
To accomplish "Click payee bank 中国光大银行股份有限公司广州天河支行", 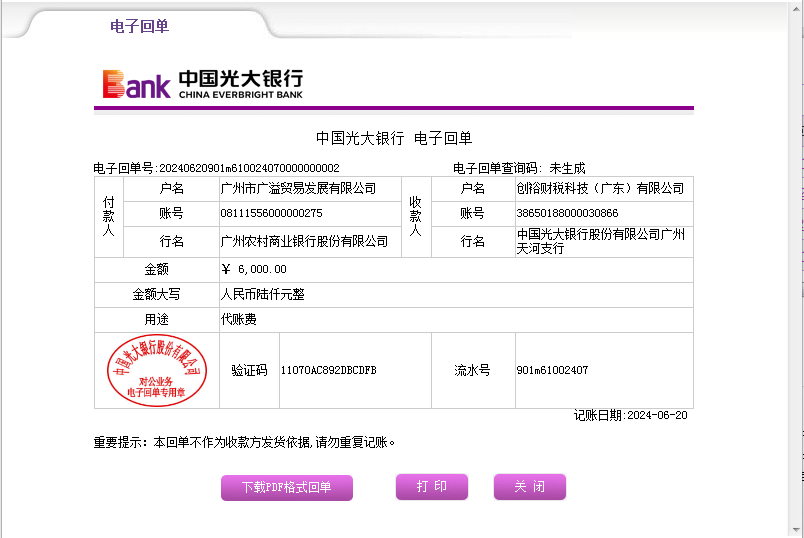I will pyautogui.click(x=600, y=241).
